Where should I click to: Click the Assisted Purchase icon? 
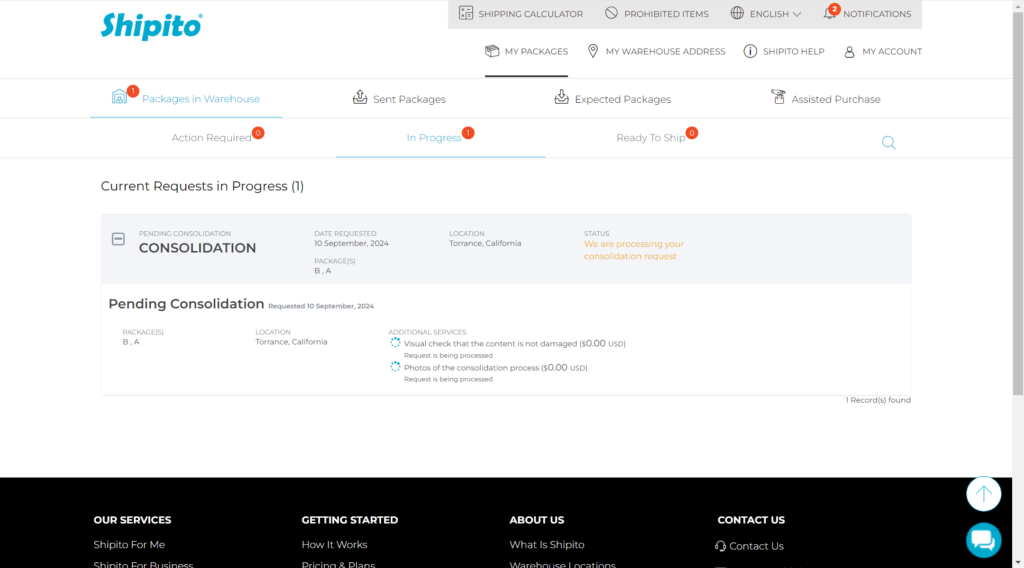(x=778, y=97)
